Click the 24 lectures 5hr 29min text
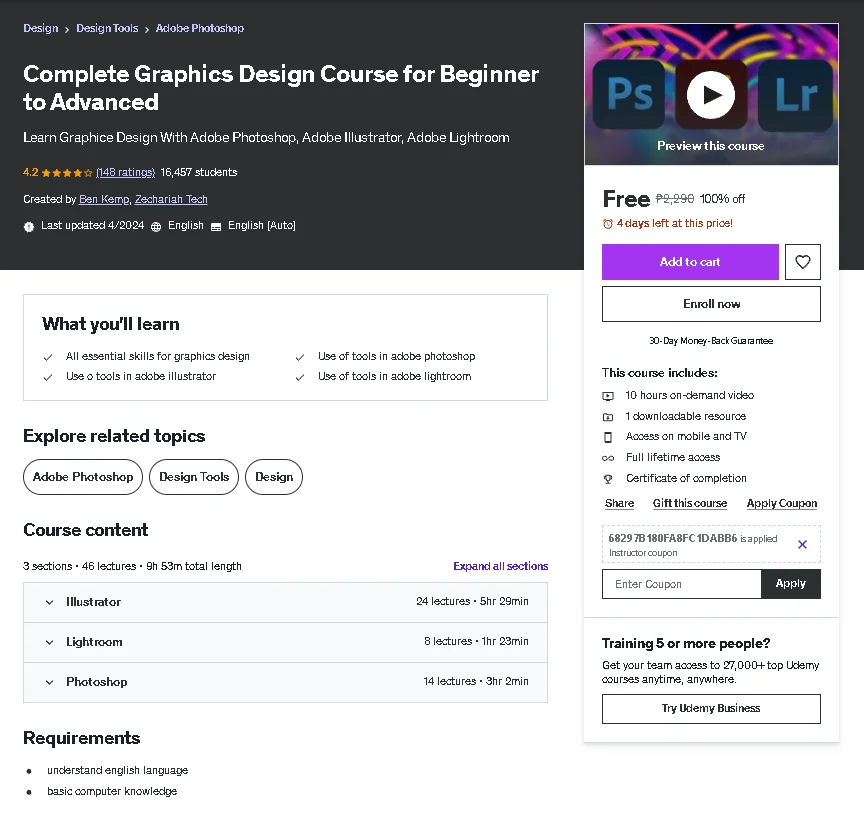Screen dimensions: 864x816 (472, 601)
